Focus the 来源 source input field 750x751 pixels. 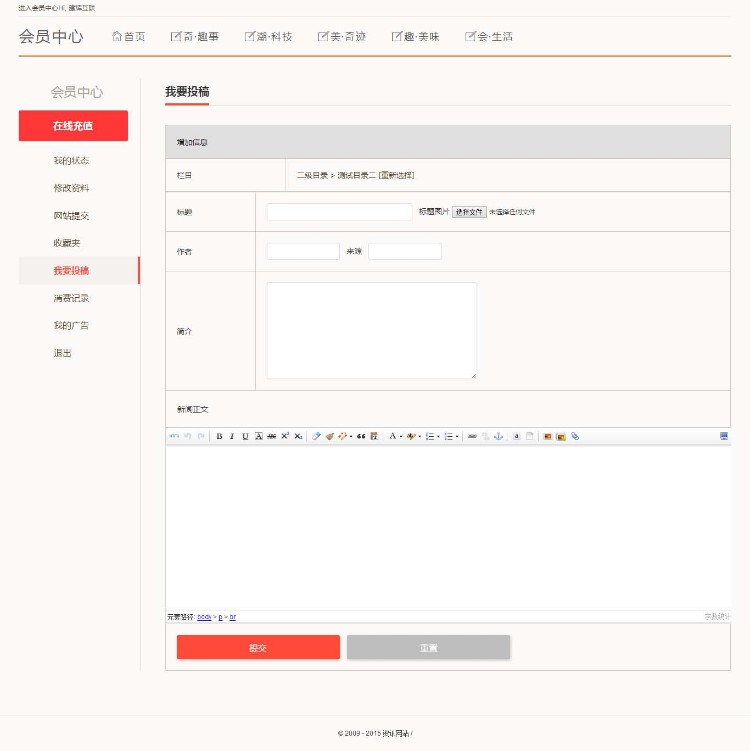click(405, 251)
